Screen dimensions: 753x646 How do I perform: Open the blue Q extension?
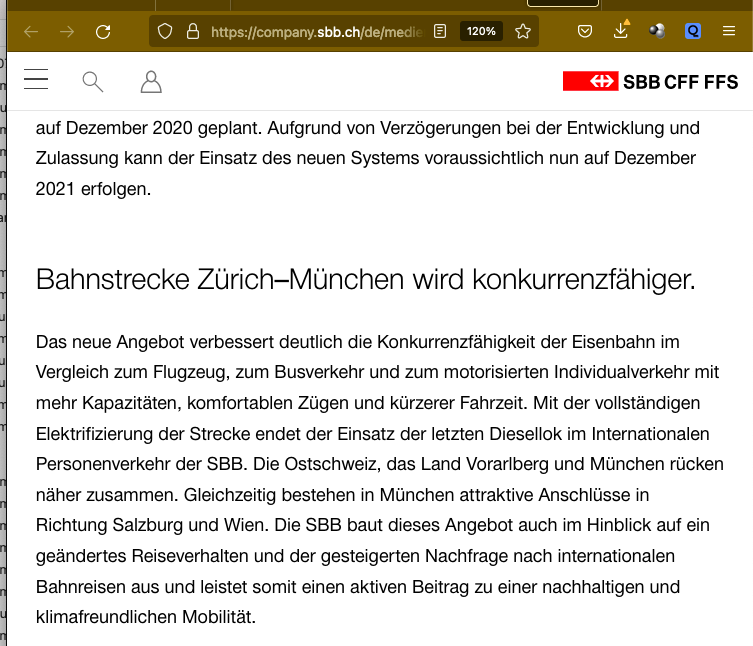pos(692,31)
